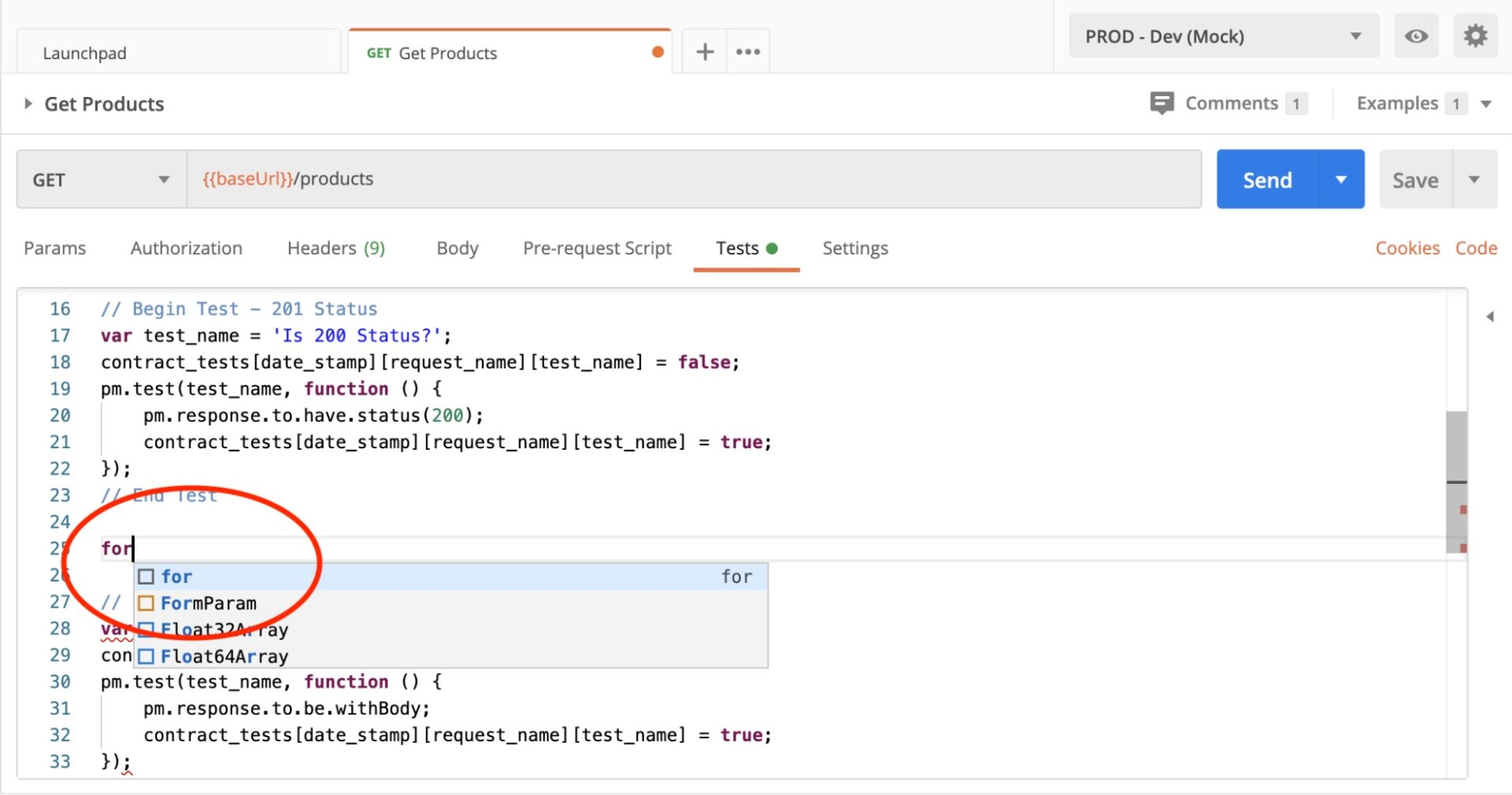Collapse the editor panel via right arrow icon
The image size is (1512, 795).
1491,316
